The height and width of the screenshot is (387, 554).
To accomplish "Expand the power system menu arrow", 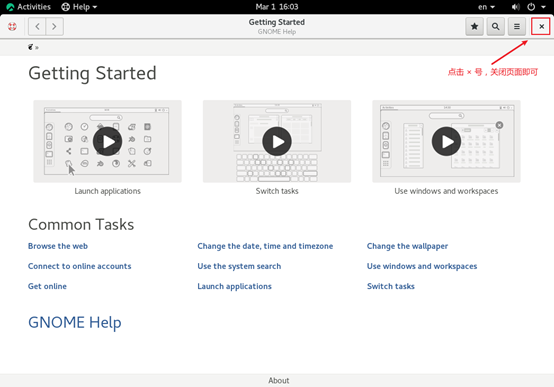I will pos(543,7).
